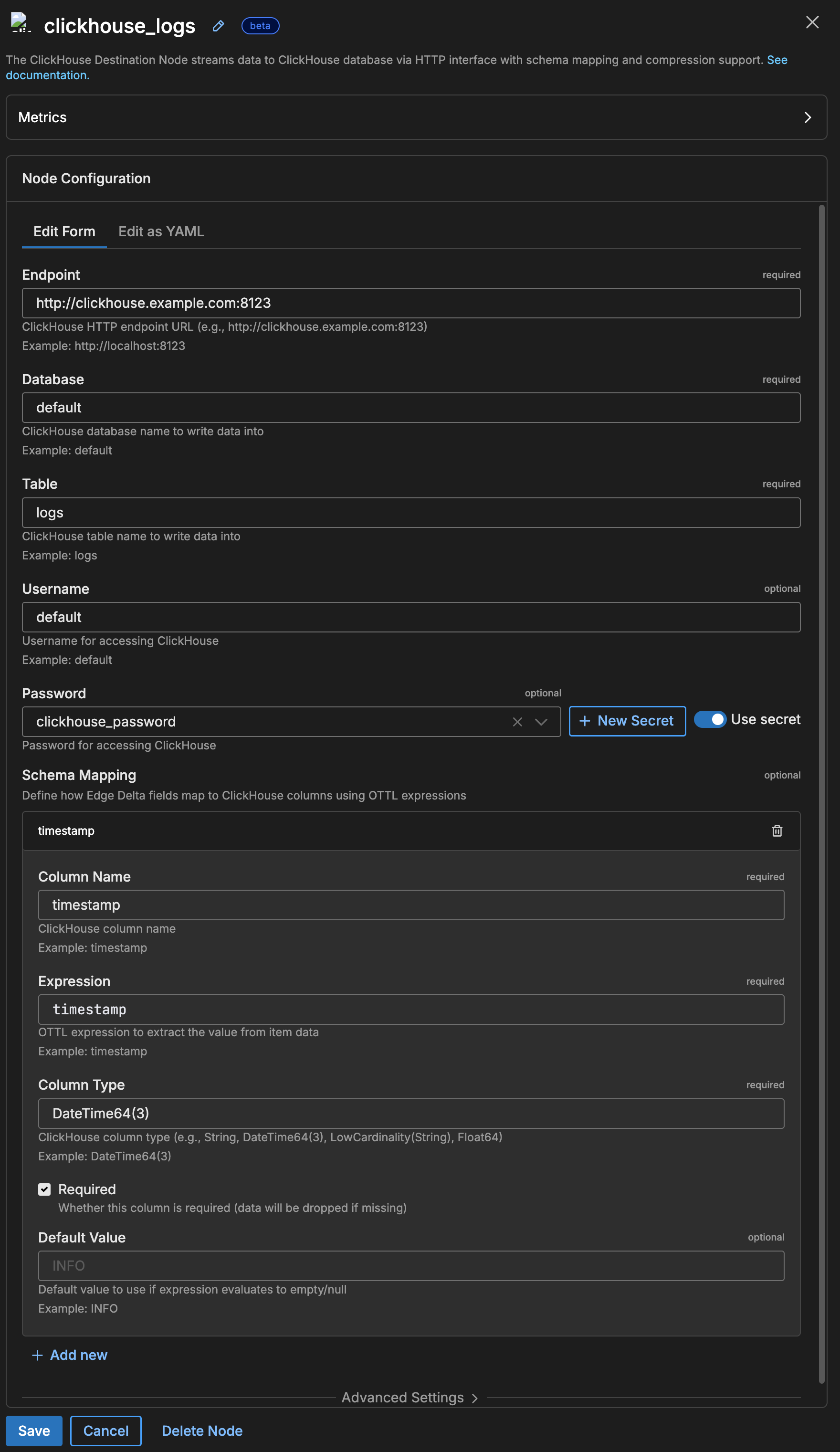Screen dimensions: 840x1452
Task: Delete the timestamp mapping via trash icon
Action: point(777,831)
